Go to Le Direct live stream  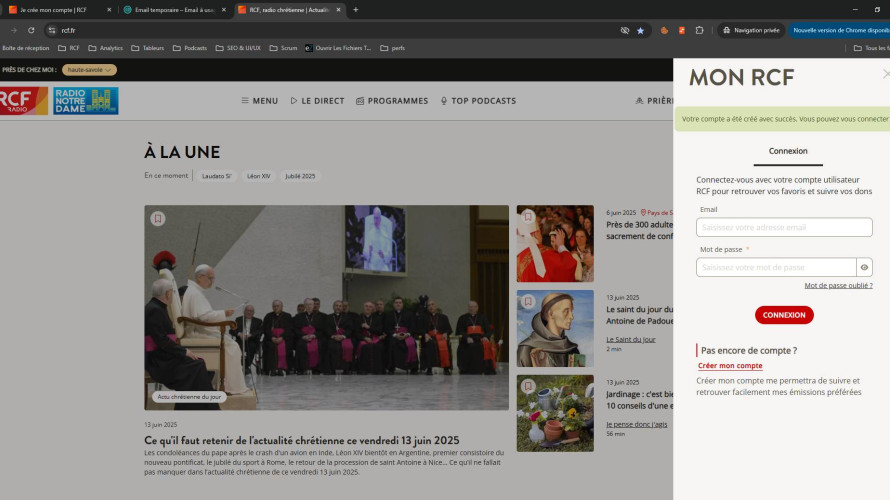(x=317, y=101)
